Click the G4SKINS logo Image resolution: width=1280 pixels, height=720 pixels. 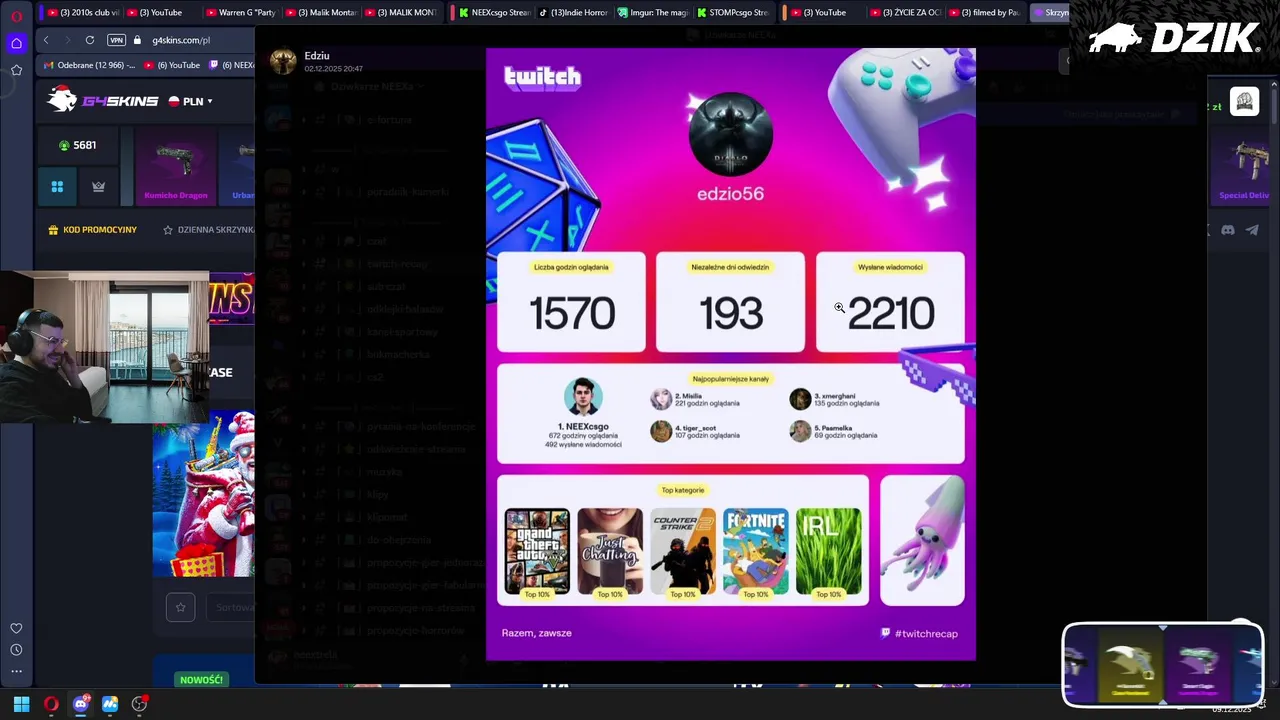104,100
